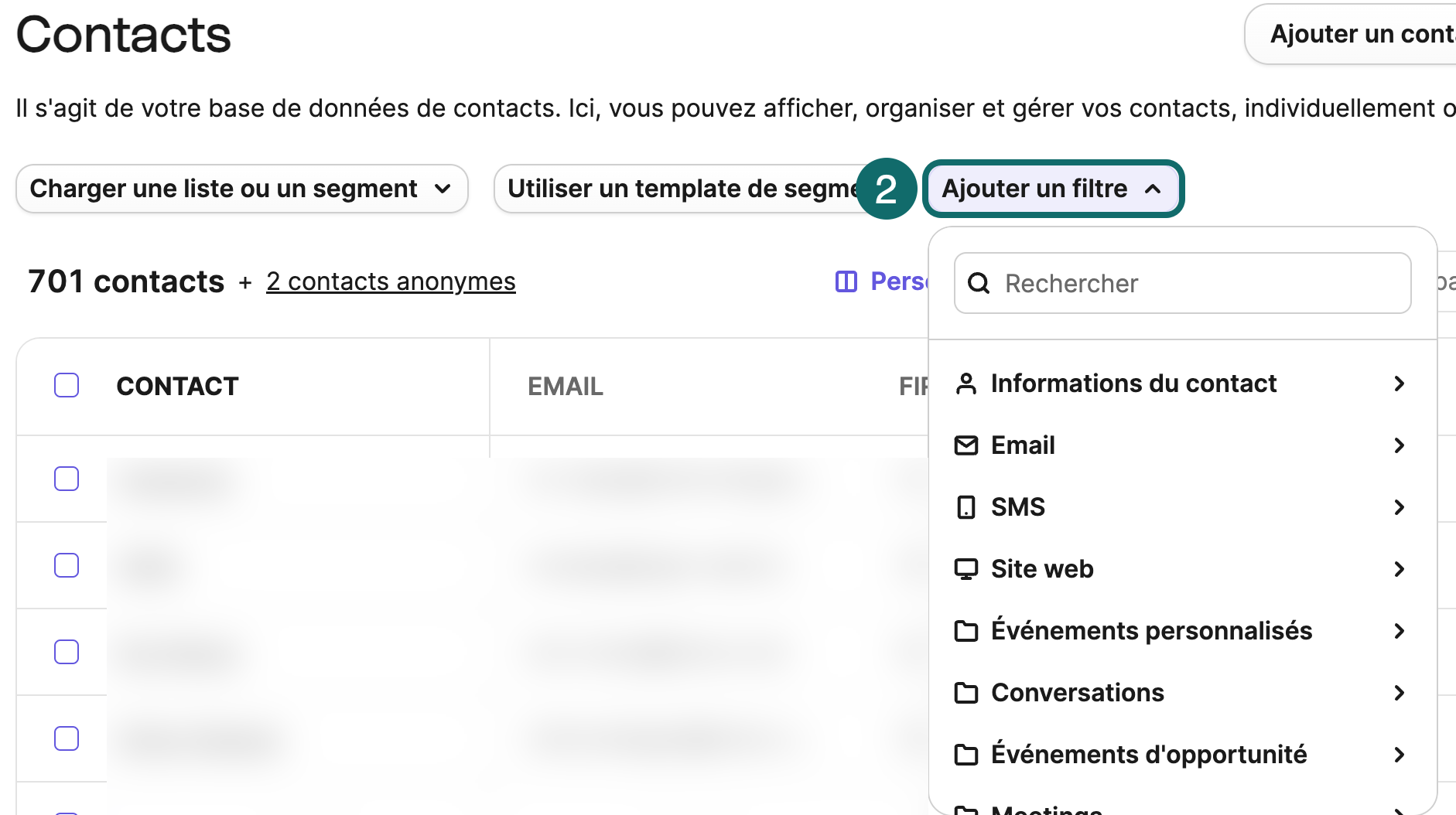The width and height of the screenshot is (1456, 815).
Task: Expand the SMS filter chevron
Action: [1399, 507]
